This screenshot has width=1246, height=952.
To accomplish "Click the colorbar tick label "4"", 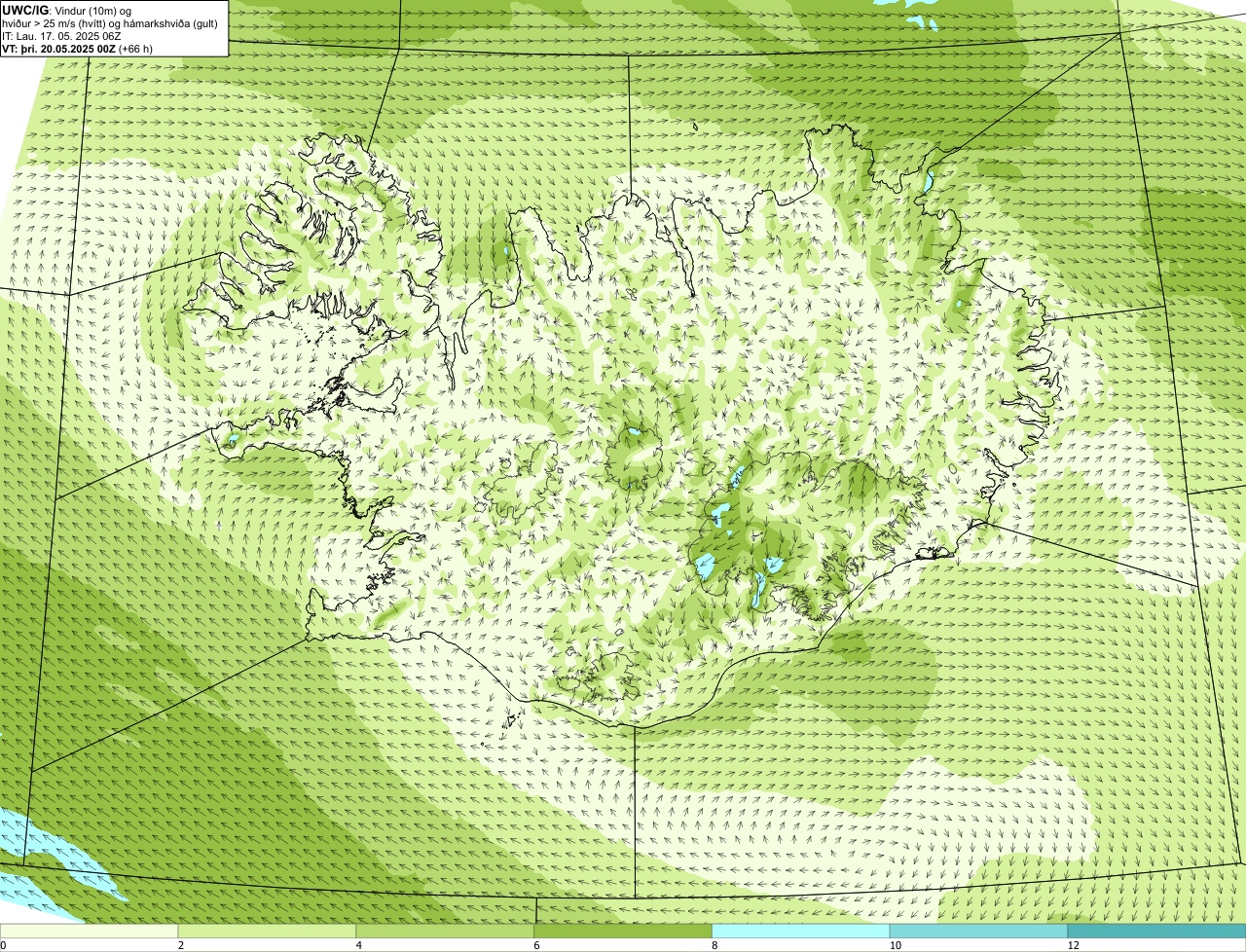I will [358, 945].
